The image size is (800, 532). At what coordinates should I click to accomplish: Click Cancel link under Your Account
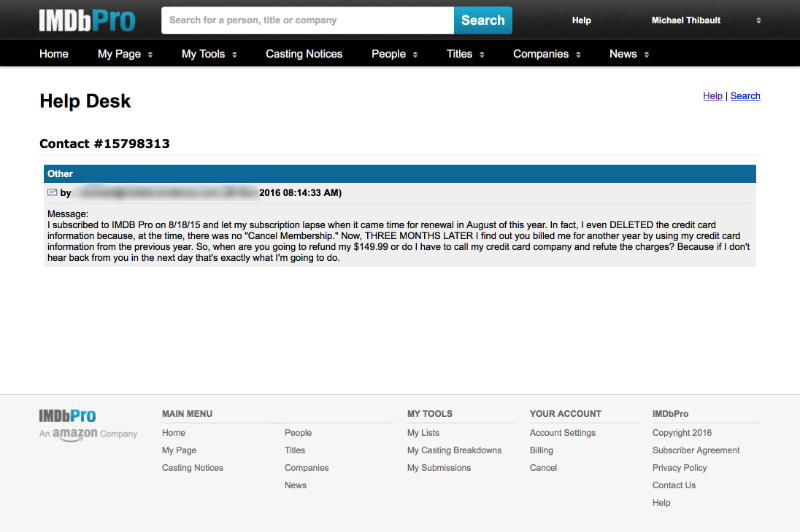(543, 468)
